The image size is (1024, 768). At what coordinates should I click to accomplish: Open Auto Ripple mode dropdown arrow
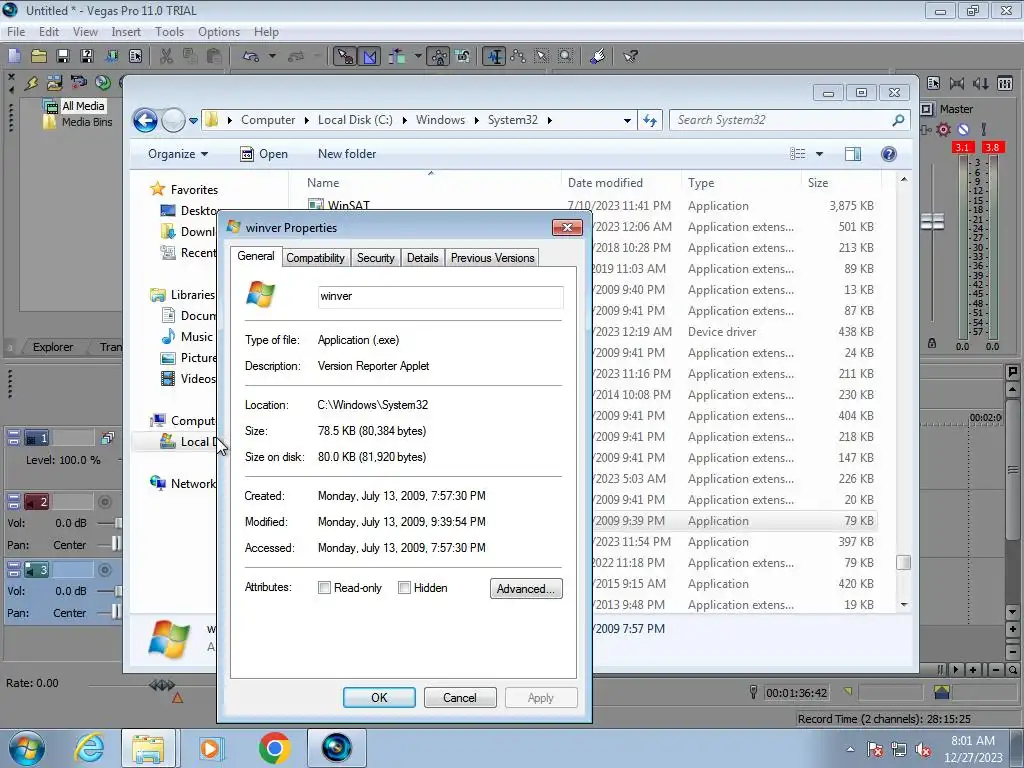click(x=417, y=56)
